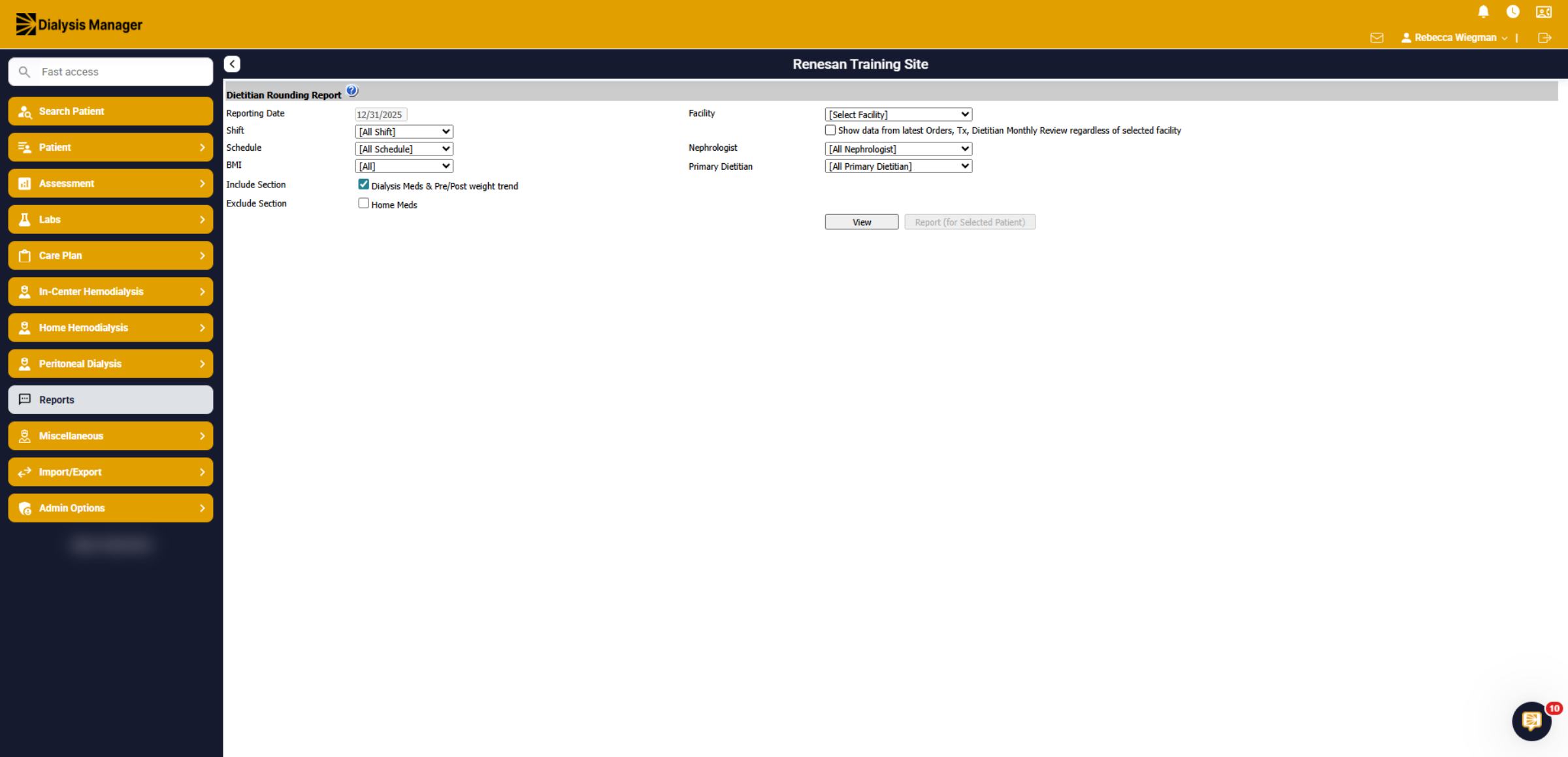Open the Reports menu item
Image resolution: width=1568 pixels, height=757 pixels.
[x=110, y=400]
